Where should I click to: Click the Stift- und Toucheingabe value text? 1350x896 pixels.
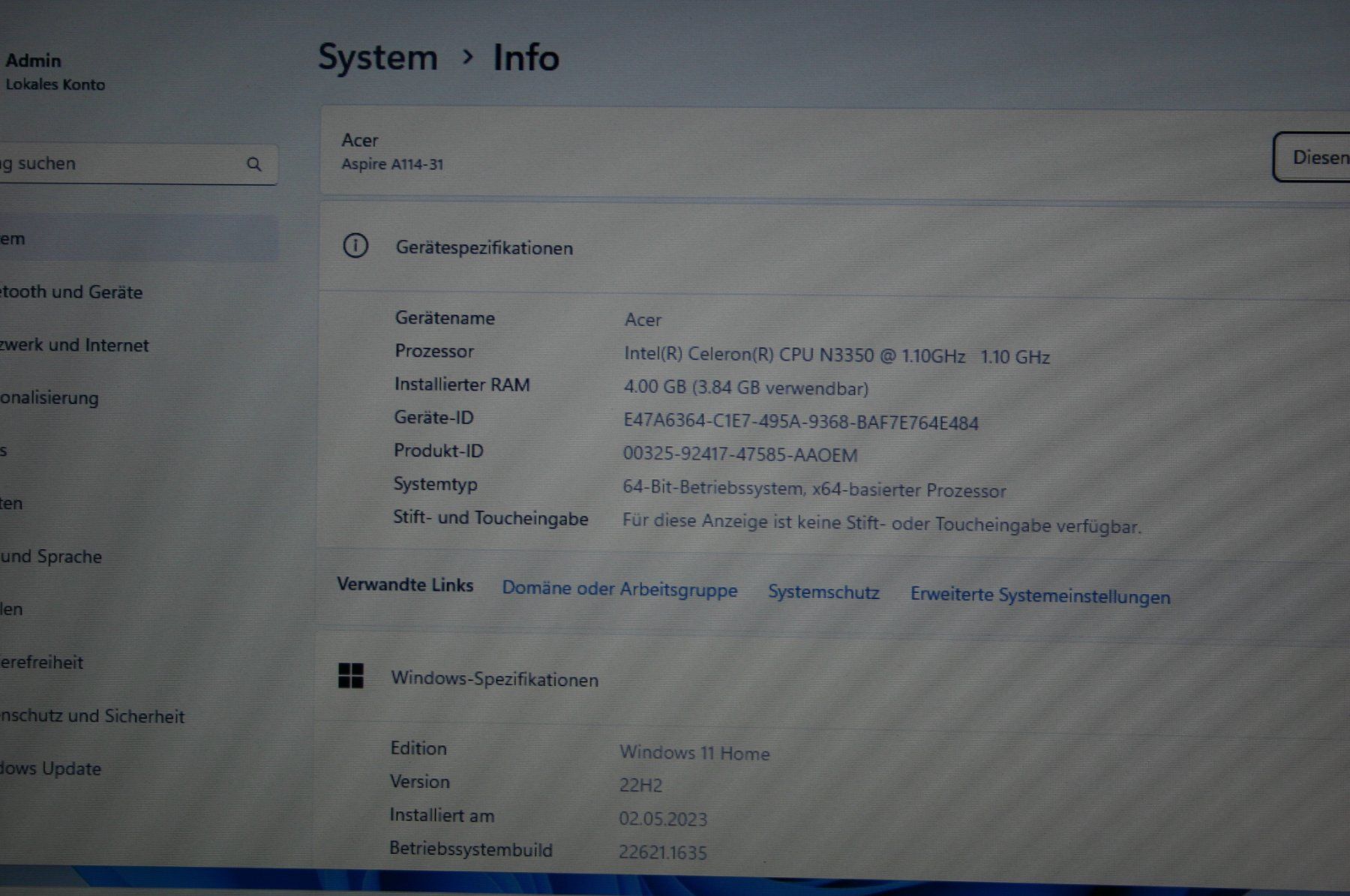[882, 524]
